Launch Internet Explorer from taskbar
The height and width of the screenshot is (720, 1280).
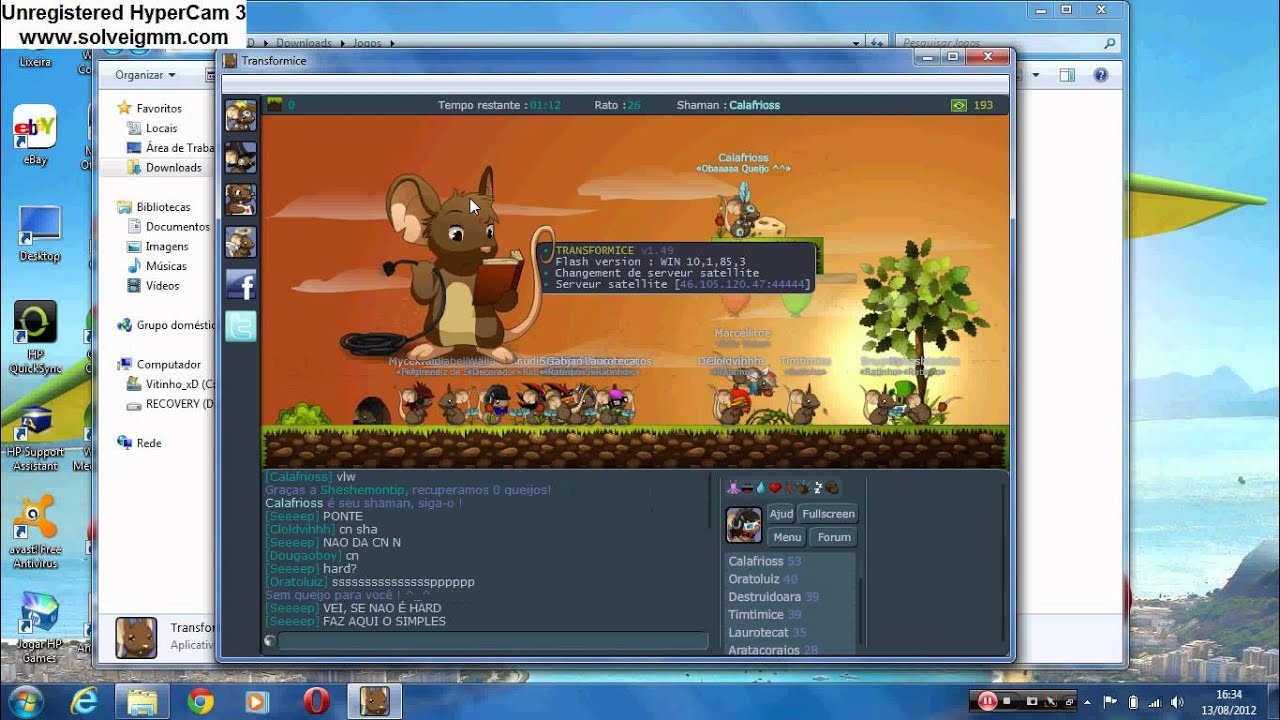[x=84, y=702]
